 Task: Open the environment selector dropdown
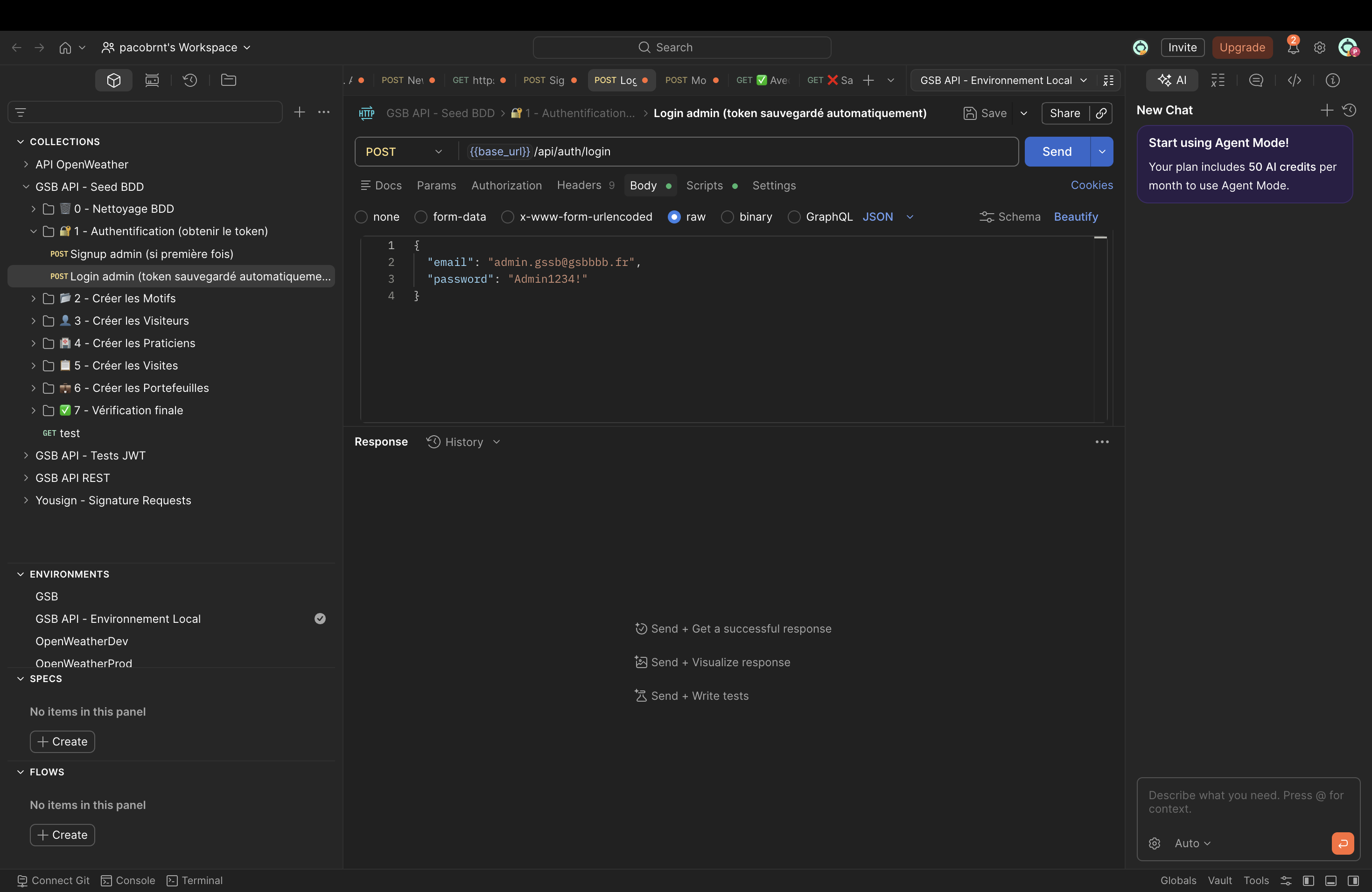[x=1004, y=80]
